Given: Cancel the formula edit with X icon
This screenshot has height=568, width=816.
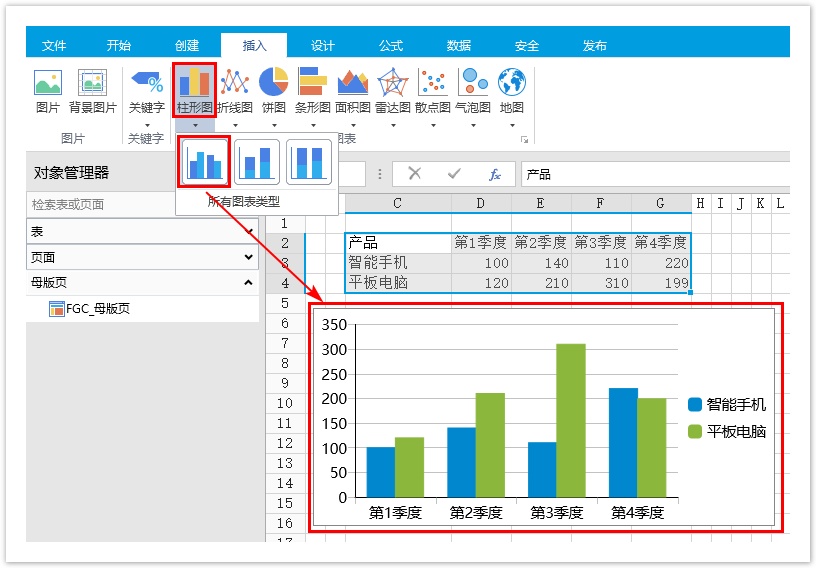Looking at the screenshot, I should [415, 173].
